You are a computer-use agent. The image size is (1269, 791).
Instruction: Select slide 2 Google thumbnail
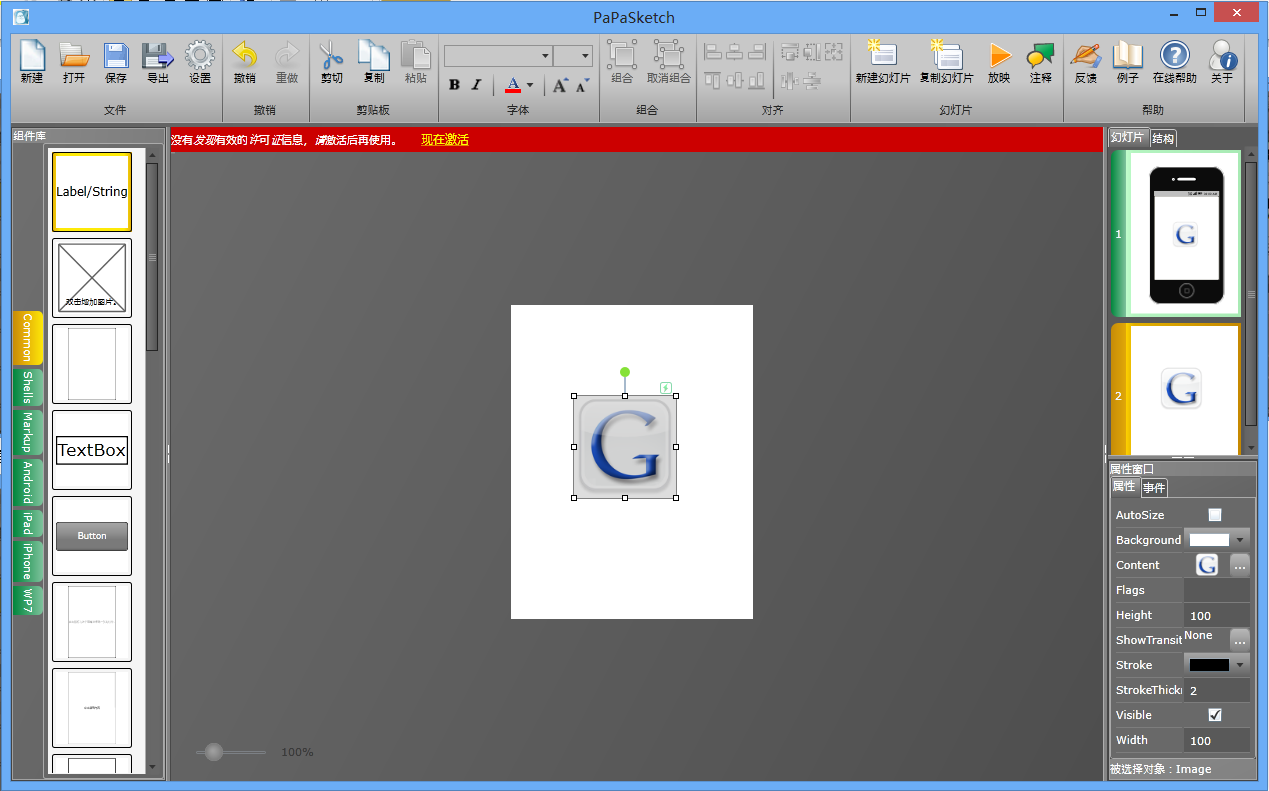tap(1177, 390)
